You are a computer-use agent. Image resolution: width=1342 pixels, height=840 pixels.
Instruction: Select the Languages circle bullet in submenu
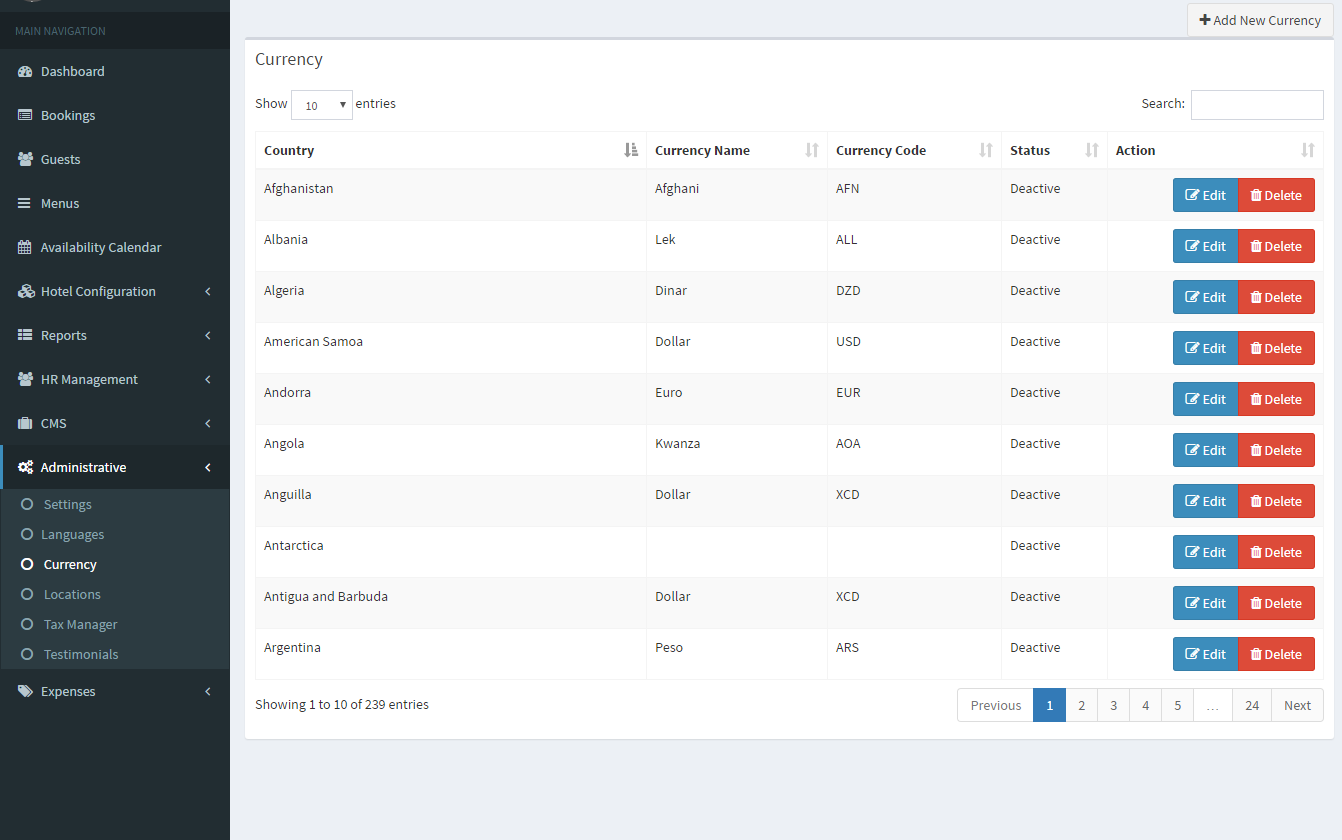pos(27,535)
